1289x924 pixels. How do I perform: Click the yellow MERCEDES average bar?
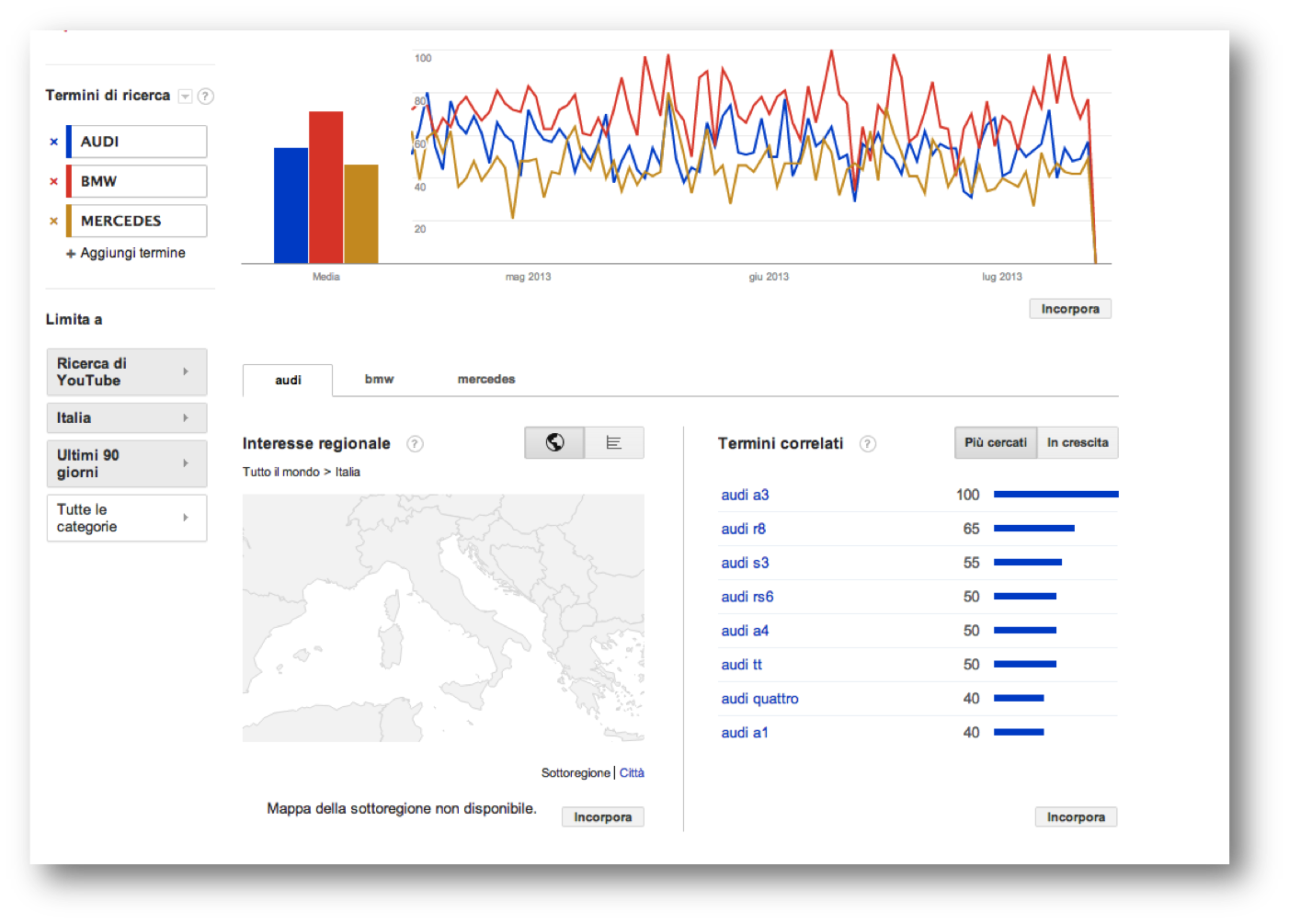click(x=360, y=214)
